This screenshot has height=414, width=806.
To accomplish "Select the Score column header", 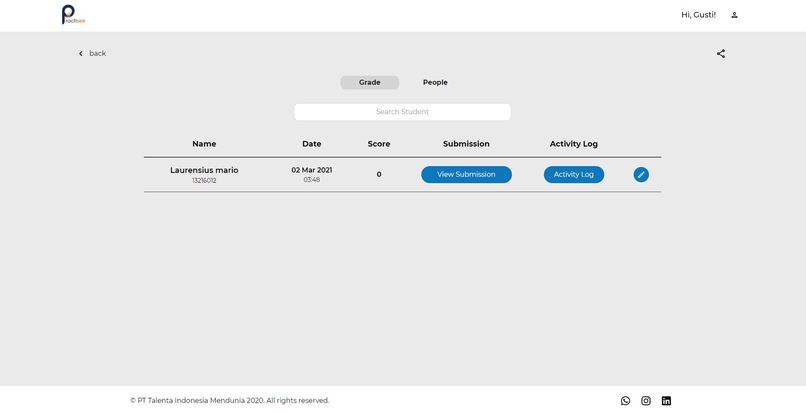I will [x=379, y=144].
